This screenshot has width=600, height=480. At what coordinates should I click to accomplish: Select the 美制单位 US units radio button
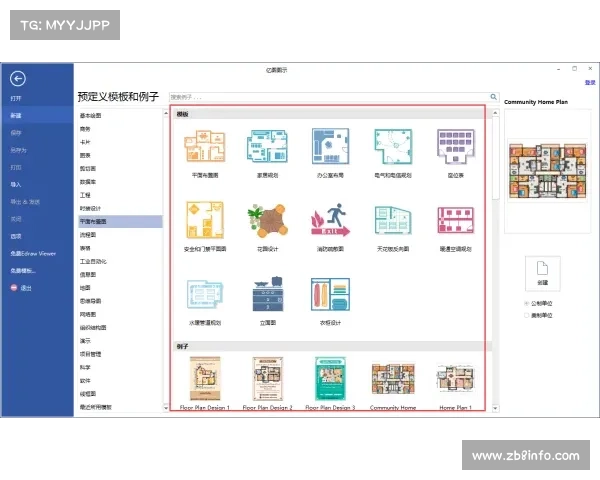pyautogui.click(x=527, y=315)
